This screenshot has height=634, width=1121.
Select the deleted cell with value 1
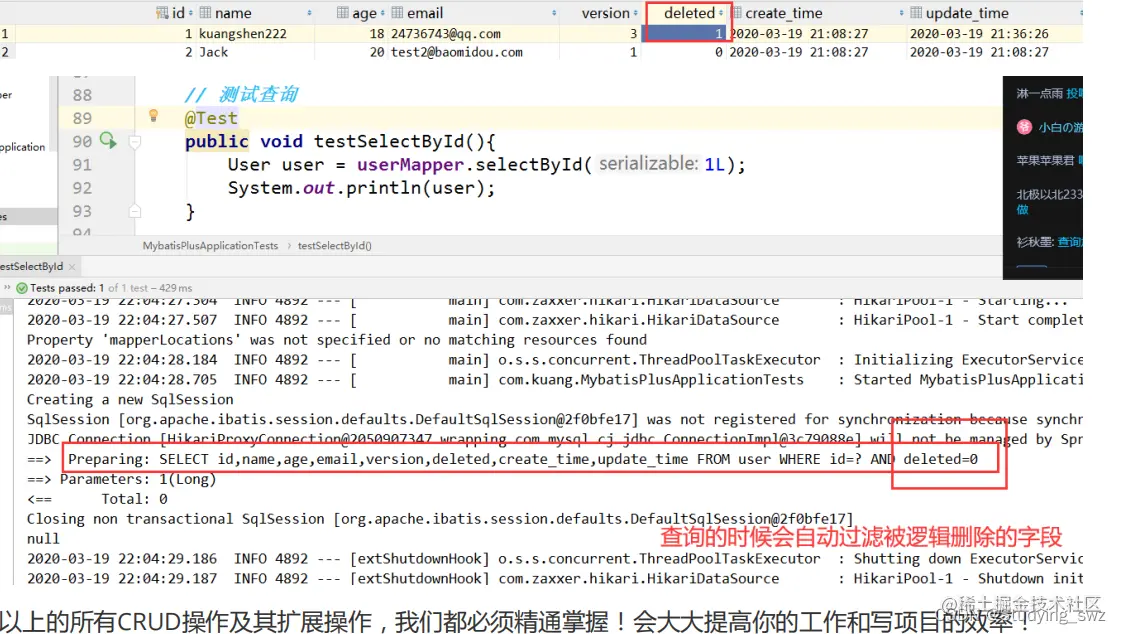686,34
